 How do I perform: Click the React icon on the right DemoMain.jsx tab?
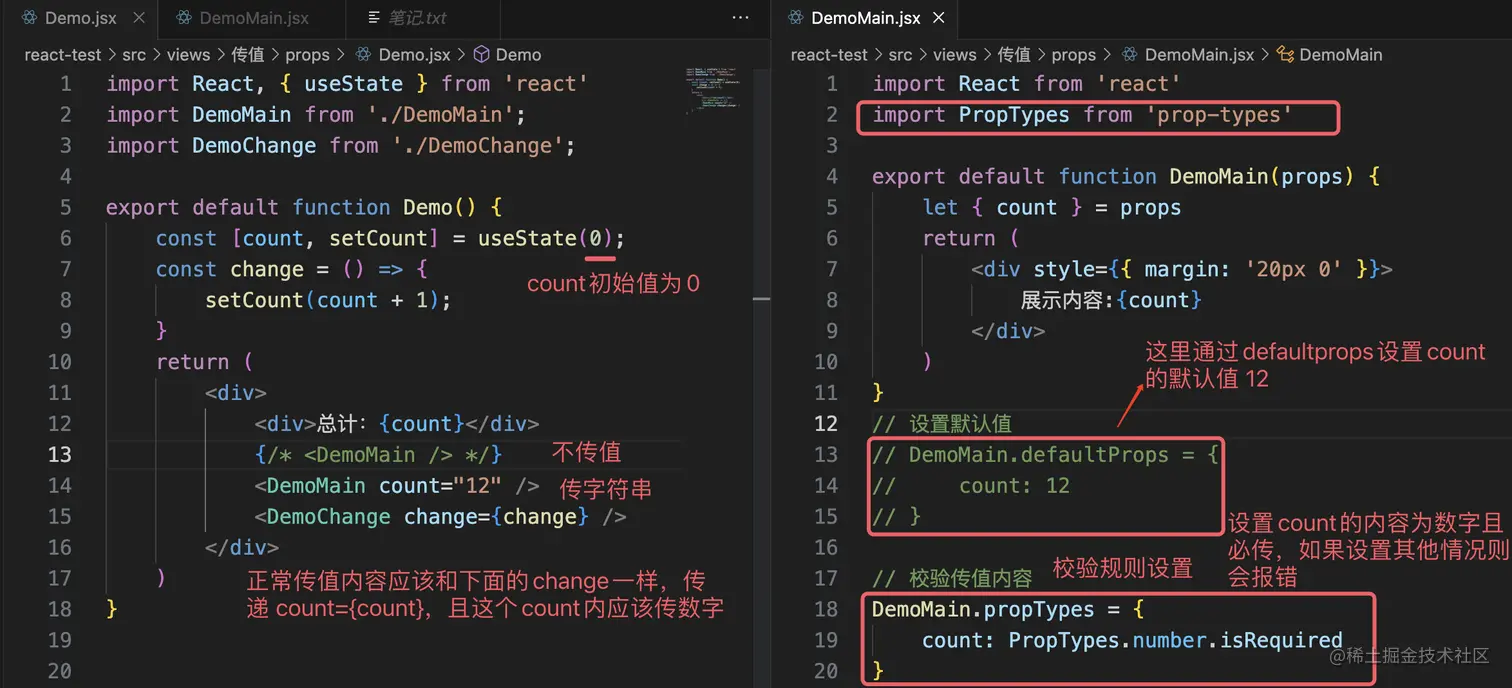coord(795,17)
